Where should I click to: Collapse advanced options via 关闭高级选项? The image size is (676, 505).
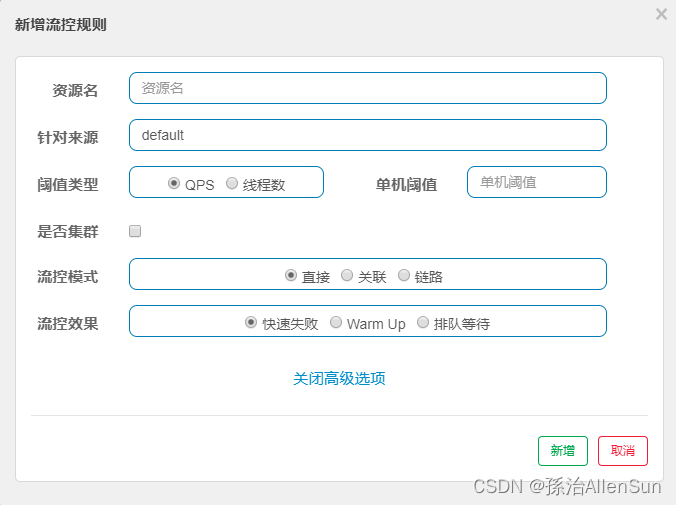(x=339, y=379)
